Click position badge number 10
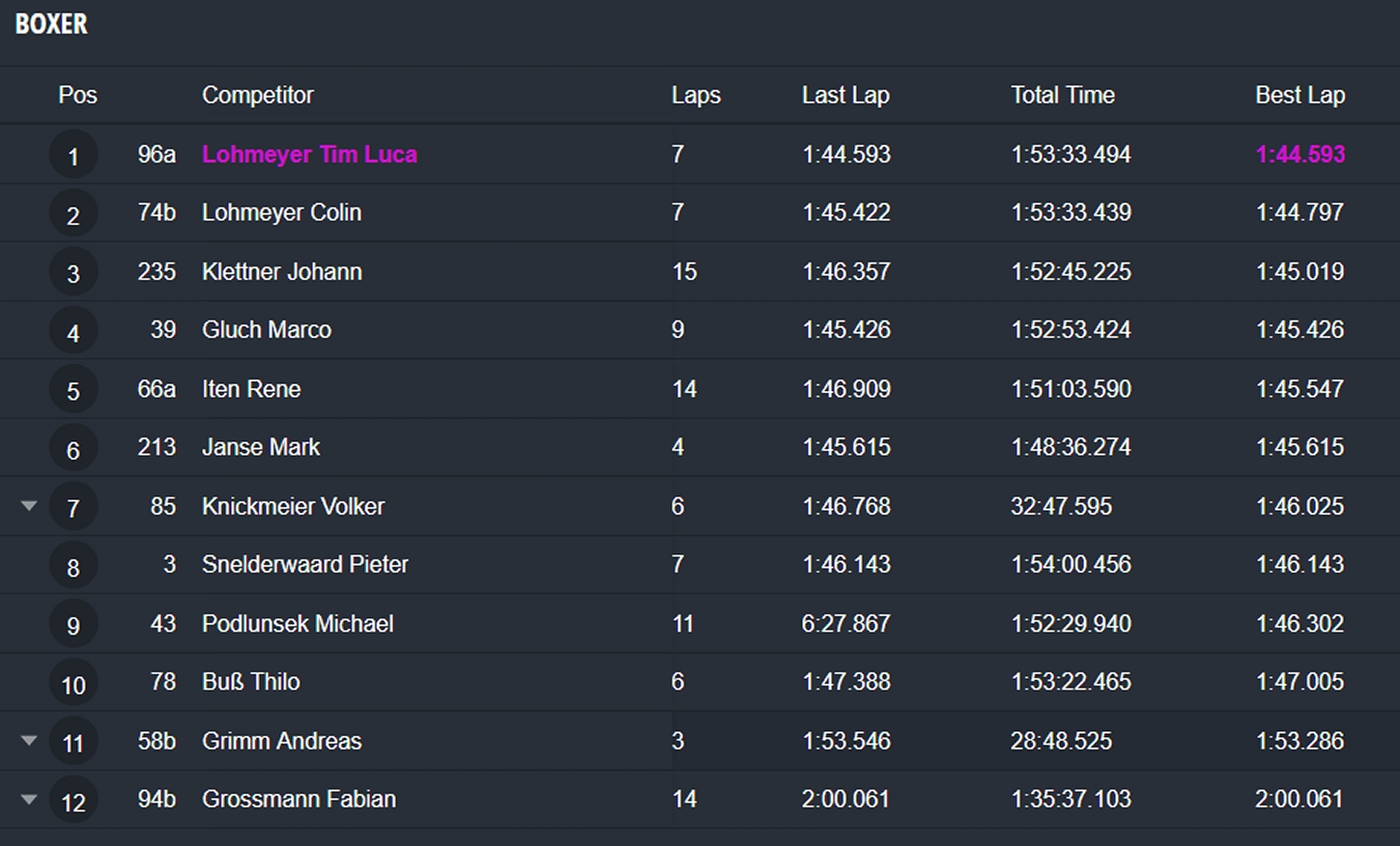The height and width of the screenshot is (846, 1400). 73,684
